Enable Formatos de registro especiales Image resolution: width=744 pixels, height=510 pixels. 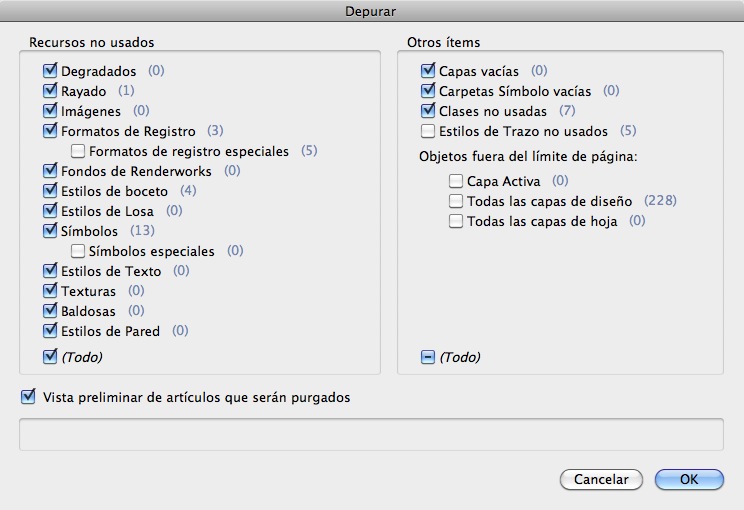click(78, 151)
